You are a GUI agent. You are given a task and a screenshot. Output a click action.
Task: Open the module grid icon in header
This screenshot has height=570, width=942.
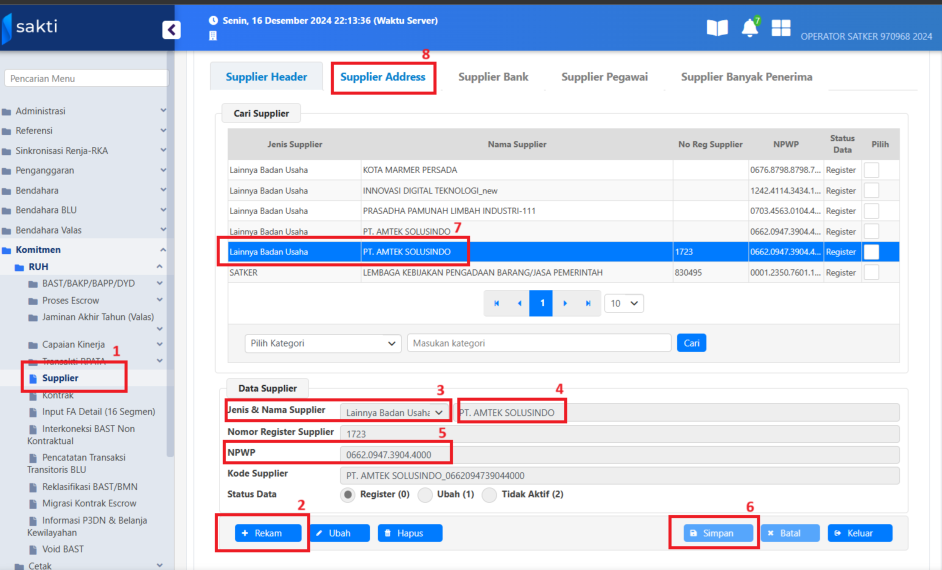780,28
